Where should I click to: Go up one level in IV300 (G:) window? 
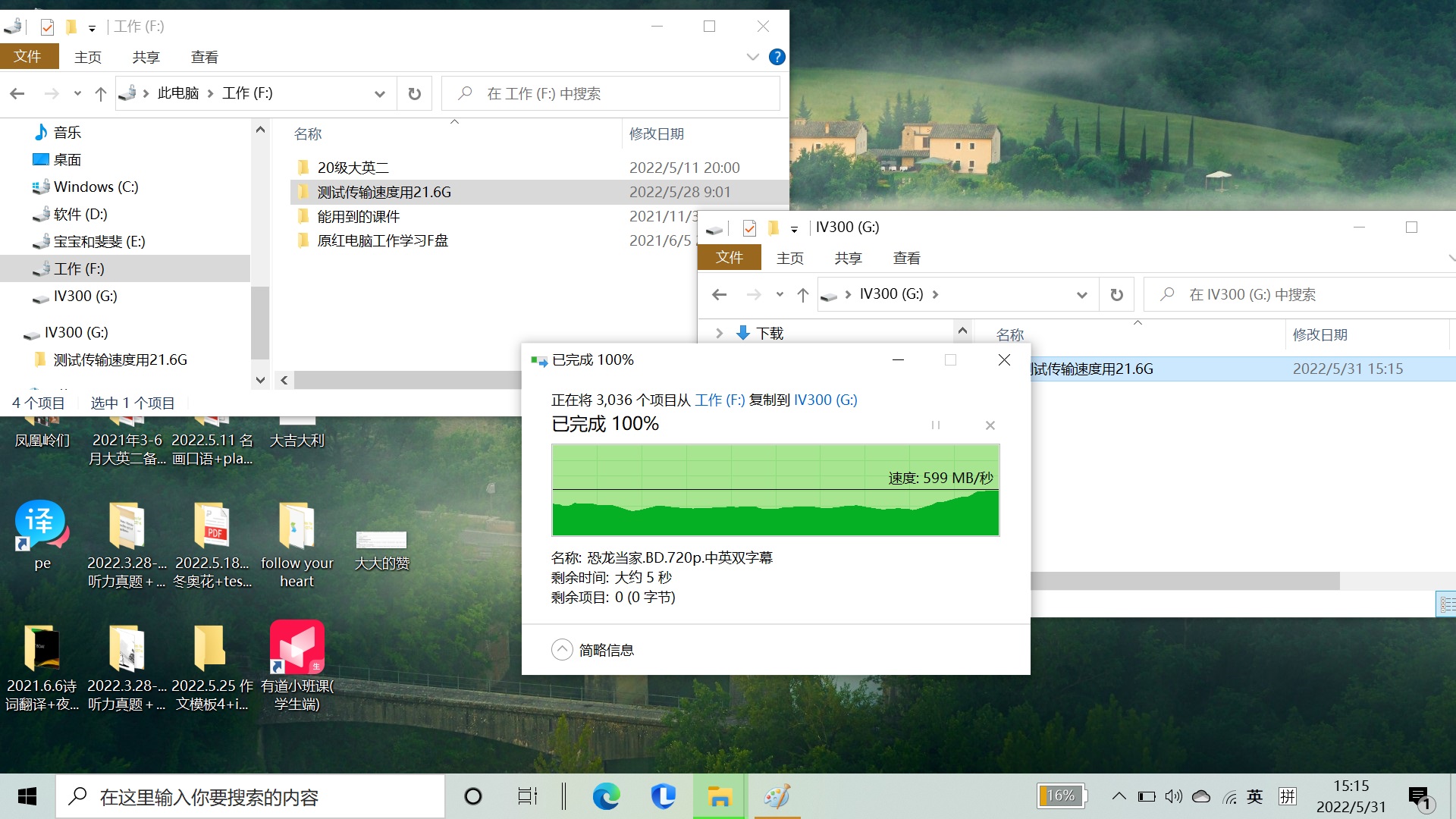802,294
